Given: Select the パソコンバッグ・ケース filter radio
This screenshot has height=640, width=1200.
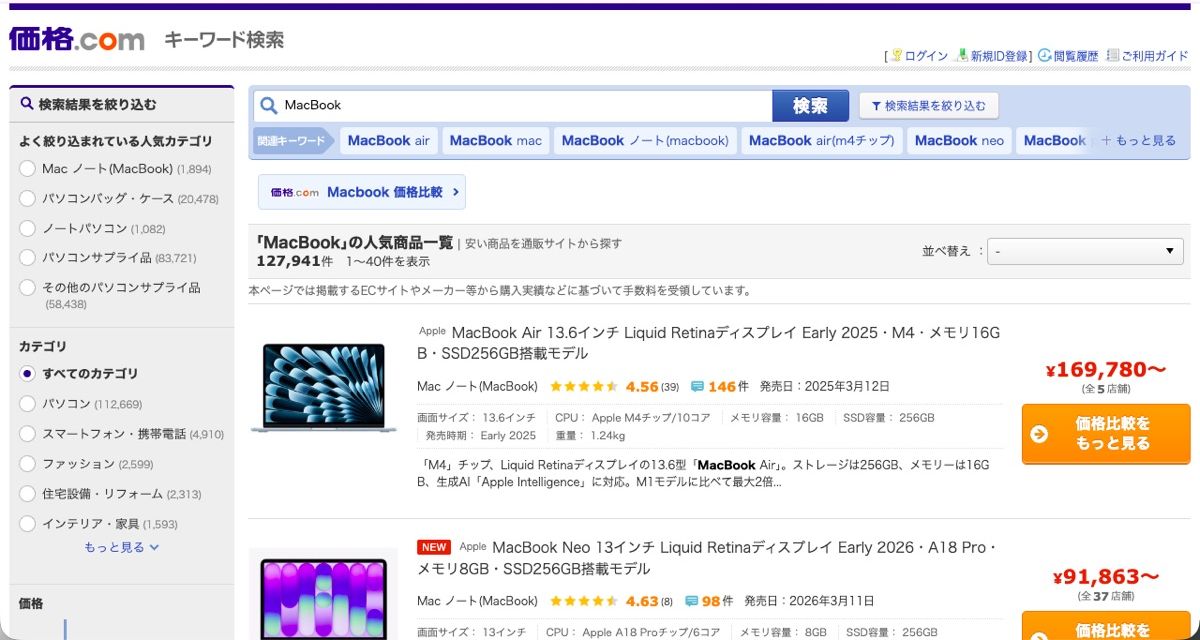Looking at the screenshot, I should pyautogui.click(x=27, y=199).
